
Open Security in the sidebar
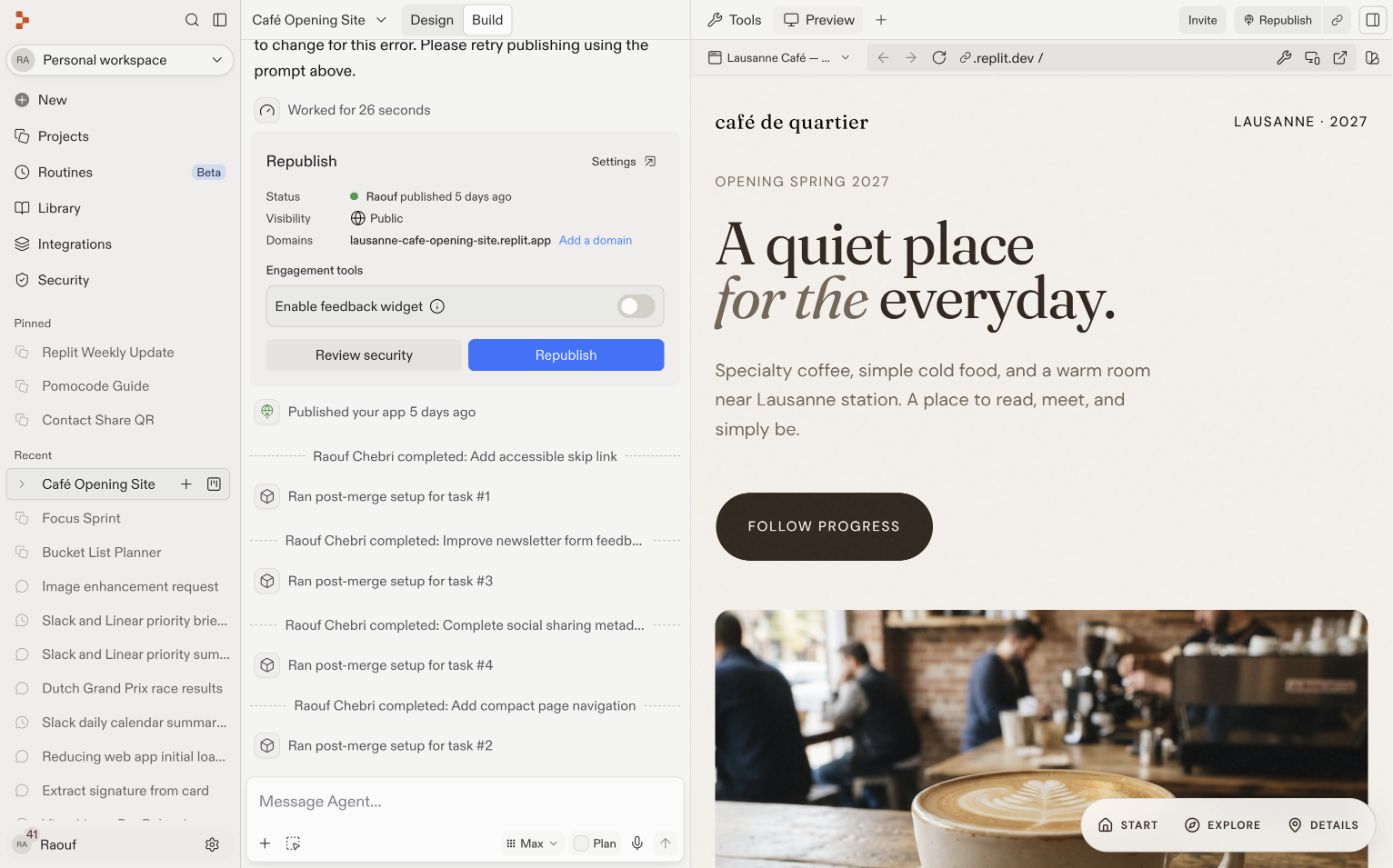118,280
